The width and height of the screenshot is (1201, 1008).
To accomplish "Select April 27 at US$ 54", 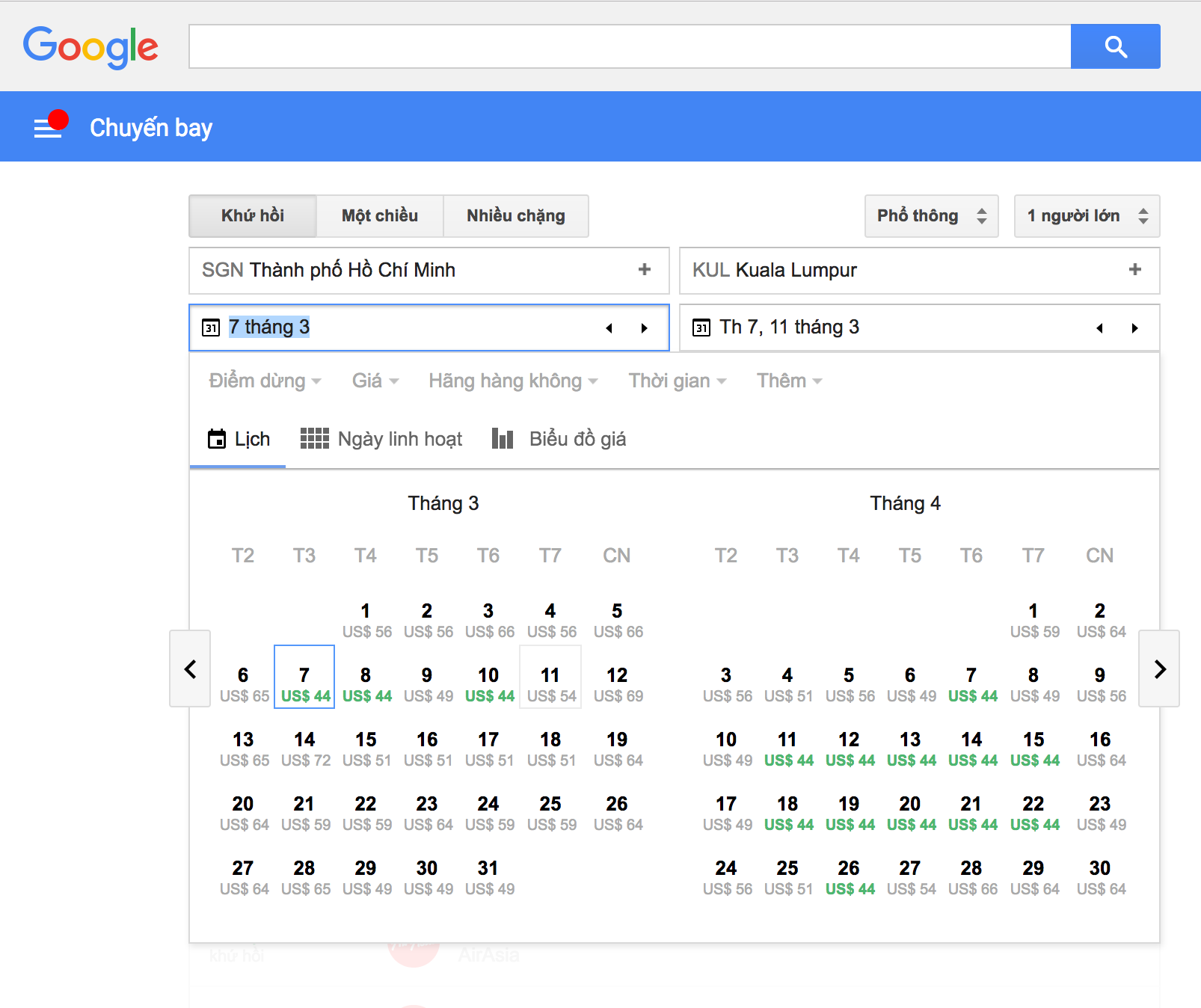I will (911, 878).
